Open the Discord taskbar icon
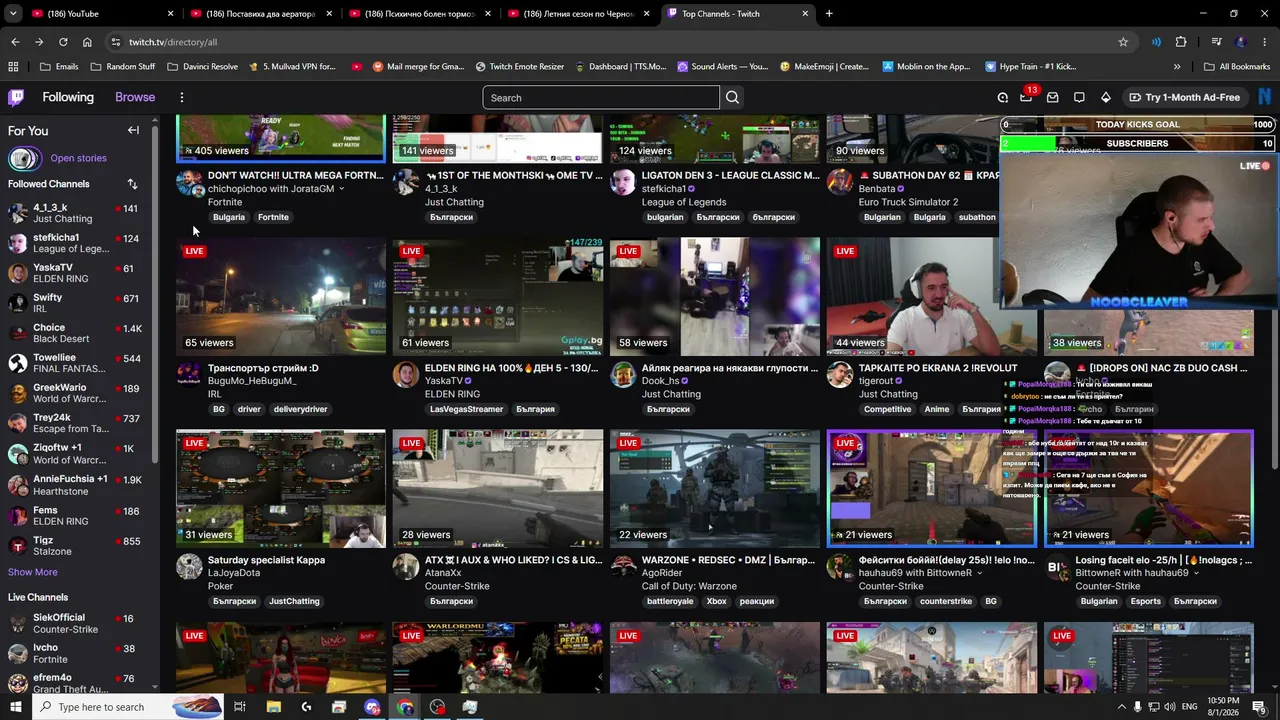Viewport: 1280px width, 720px height. 372,707
